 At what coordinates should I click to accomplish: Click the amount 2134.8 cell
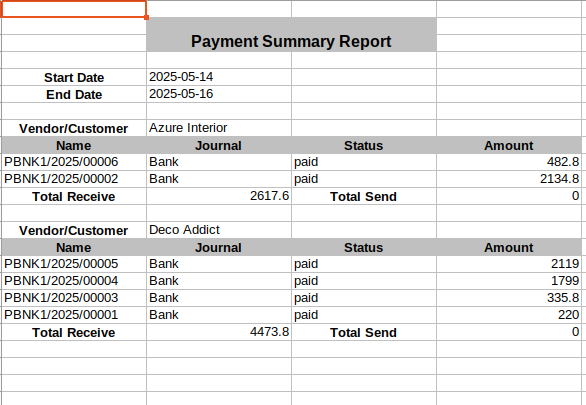tap(509, 179)
